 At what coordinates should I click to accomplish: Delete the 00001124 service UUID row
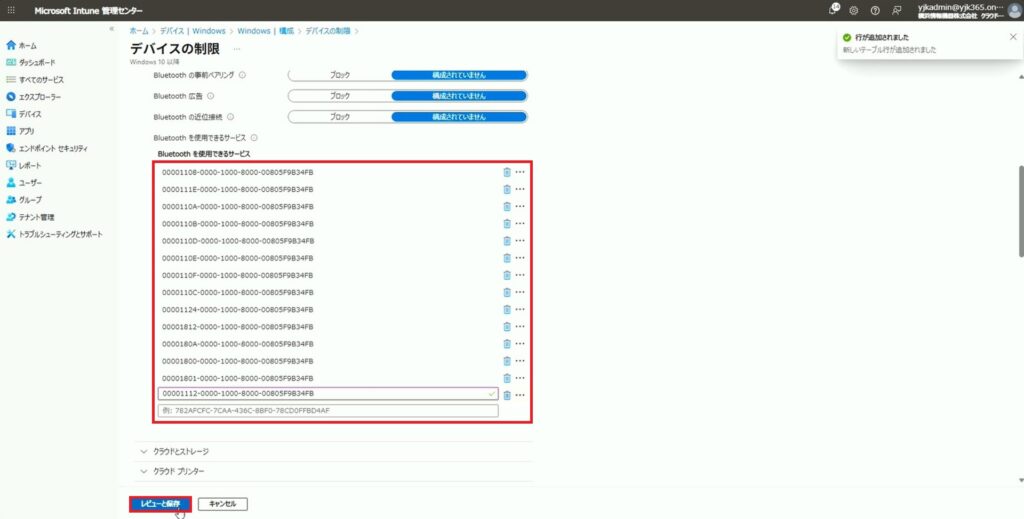(x=507, y=309)
